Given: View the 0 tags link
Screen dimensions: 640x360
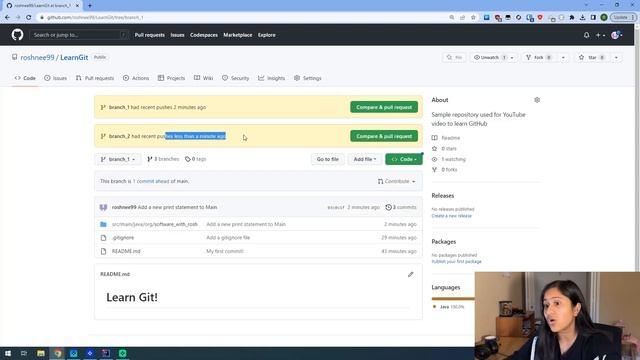Looking at the screenshot, I should pyautogui.click(x=196, y=159).
